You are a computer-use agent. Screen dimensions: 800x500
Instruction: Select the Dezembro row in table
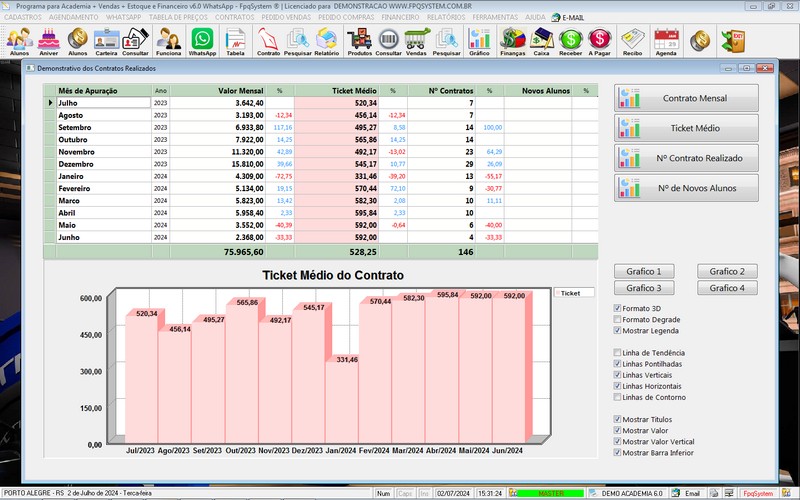[x=321, y=164]
